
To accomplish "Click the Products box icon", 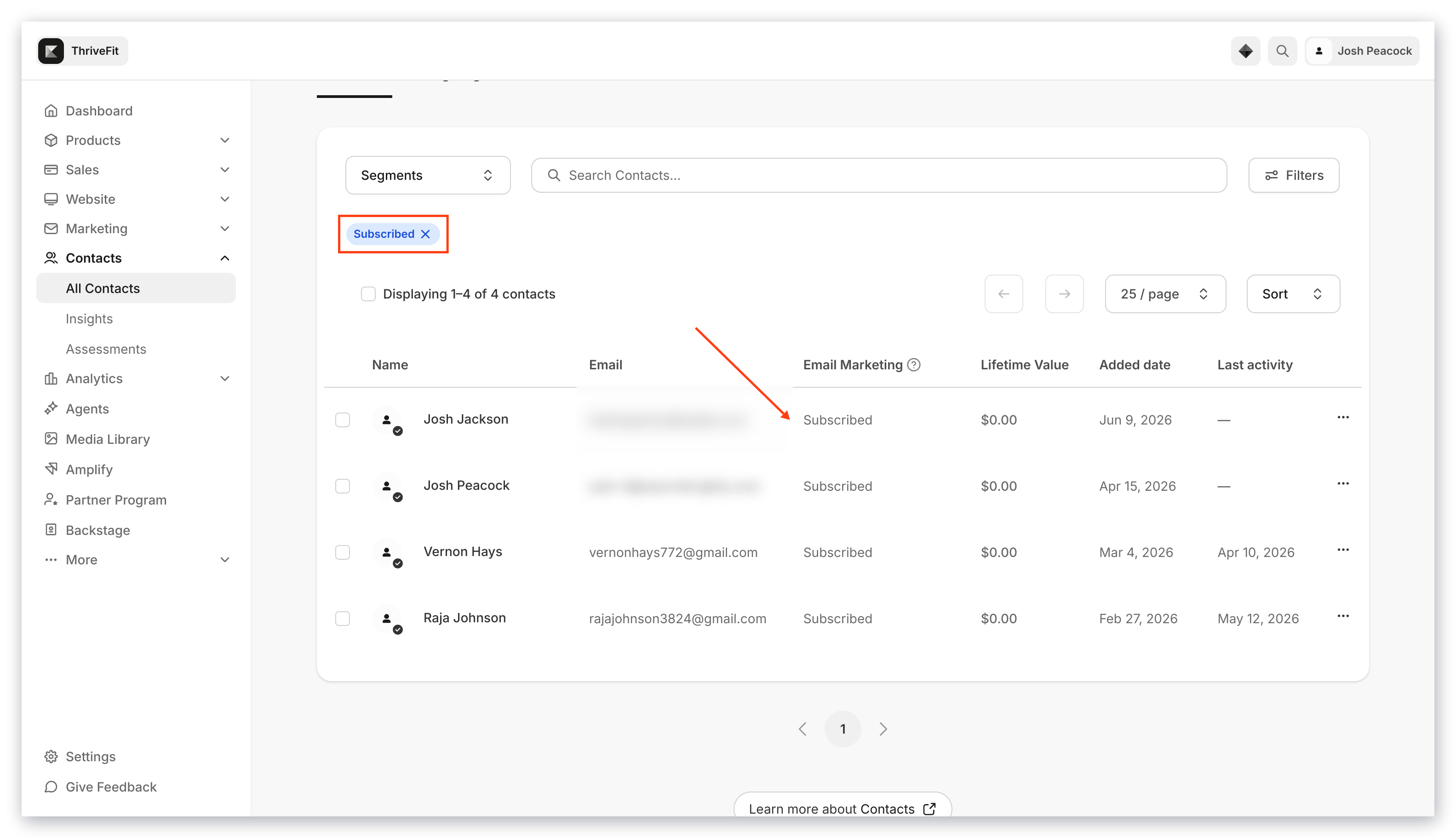I will click(x=51, y=140).
